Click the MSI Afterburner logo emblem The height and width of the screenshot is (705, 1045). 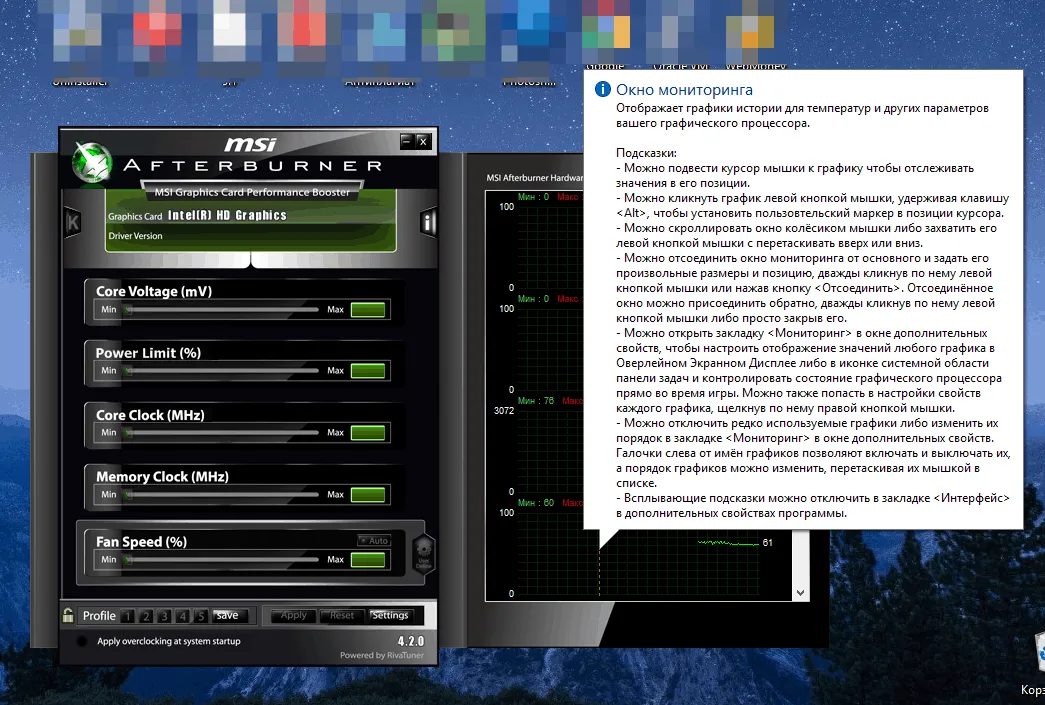94,160
